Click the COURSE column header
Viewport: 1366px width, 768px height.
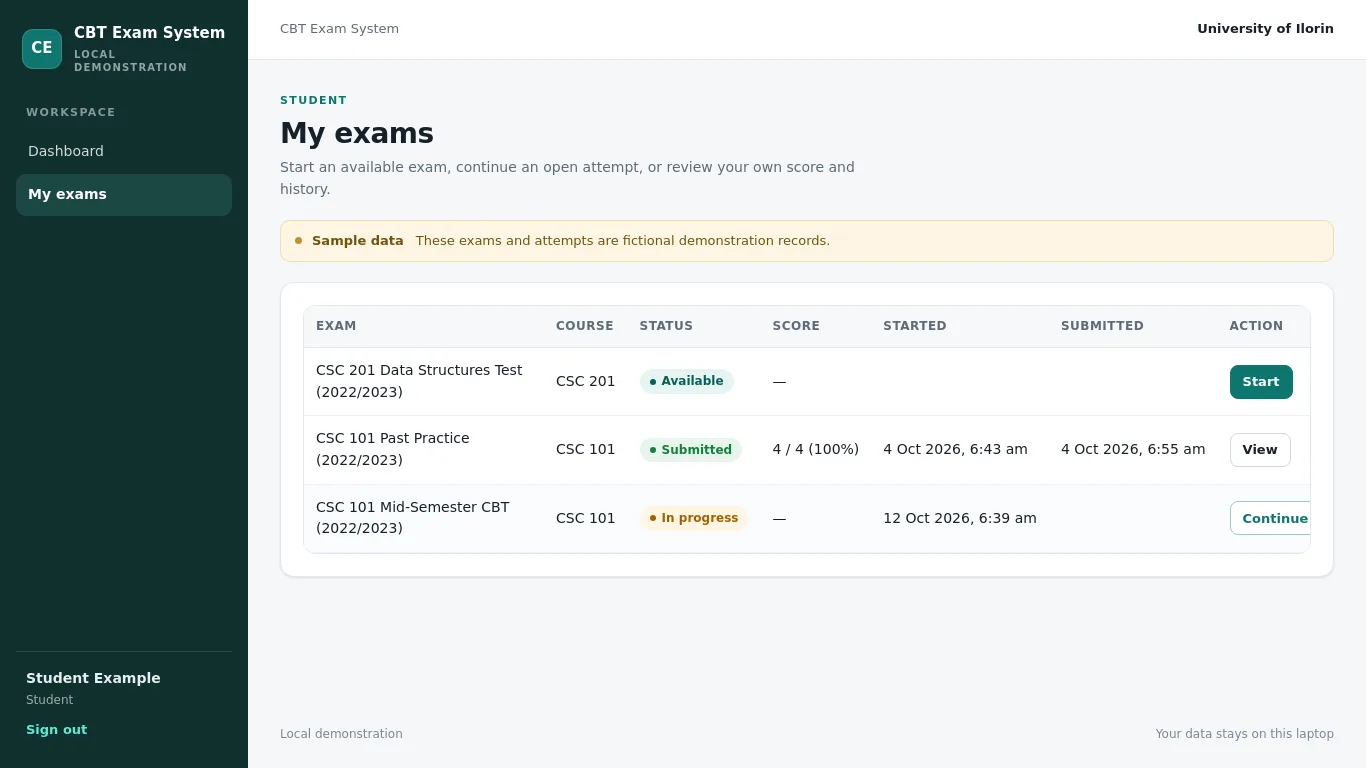tap(585, 326)
